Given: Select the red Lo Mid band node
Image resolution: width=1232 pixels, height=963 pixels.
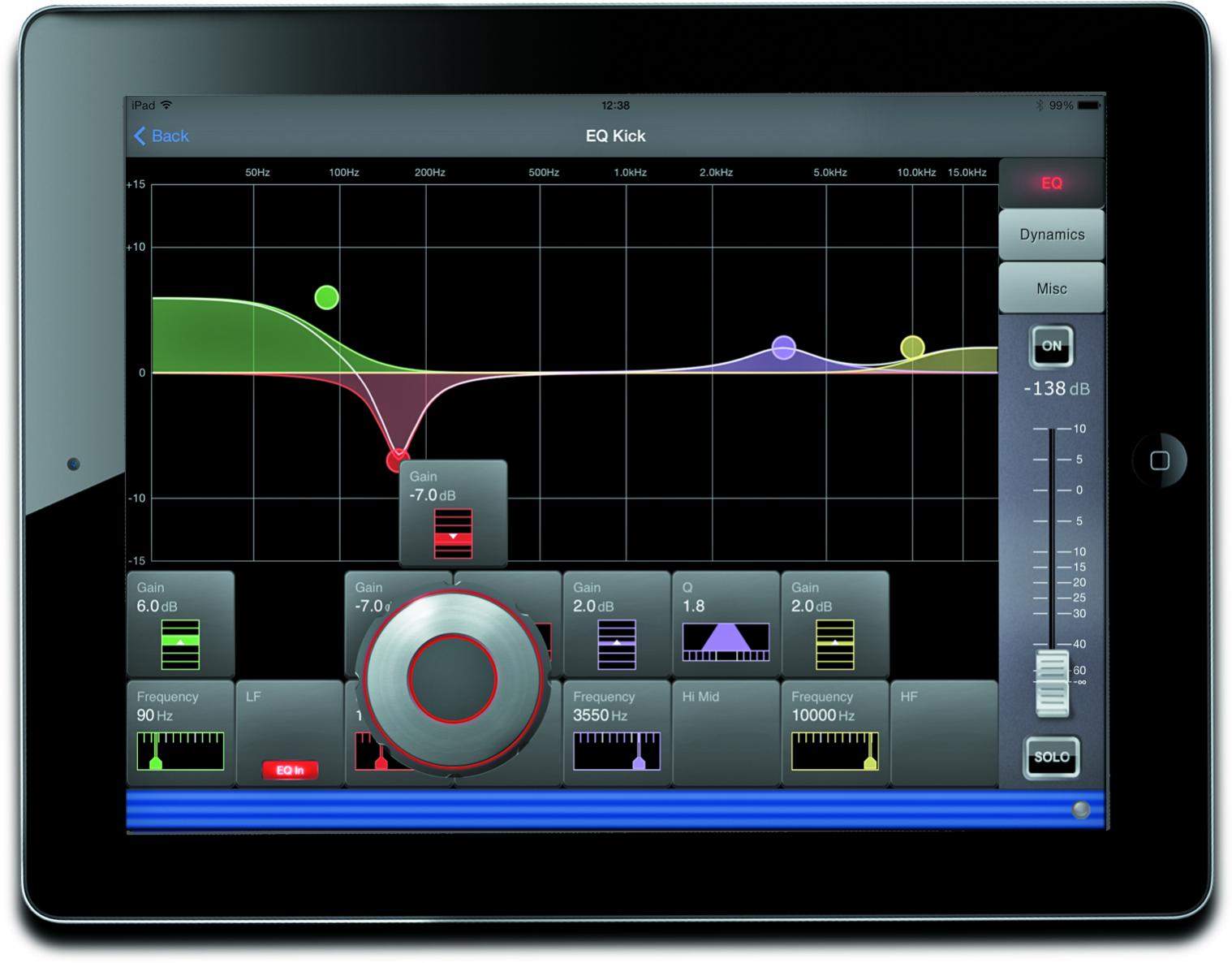Looking at the screenshot, I should tap(398, 460).
